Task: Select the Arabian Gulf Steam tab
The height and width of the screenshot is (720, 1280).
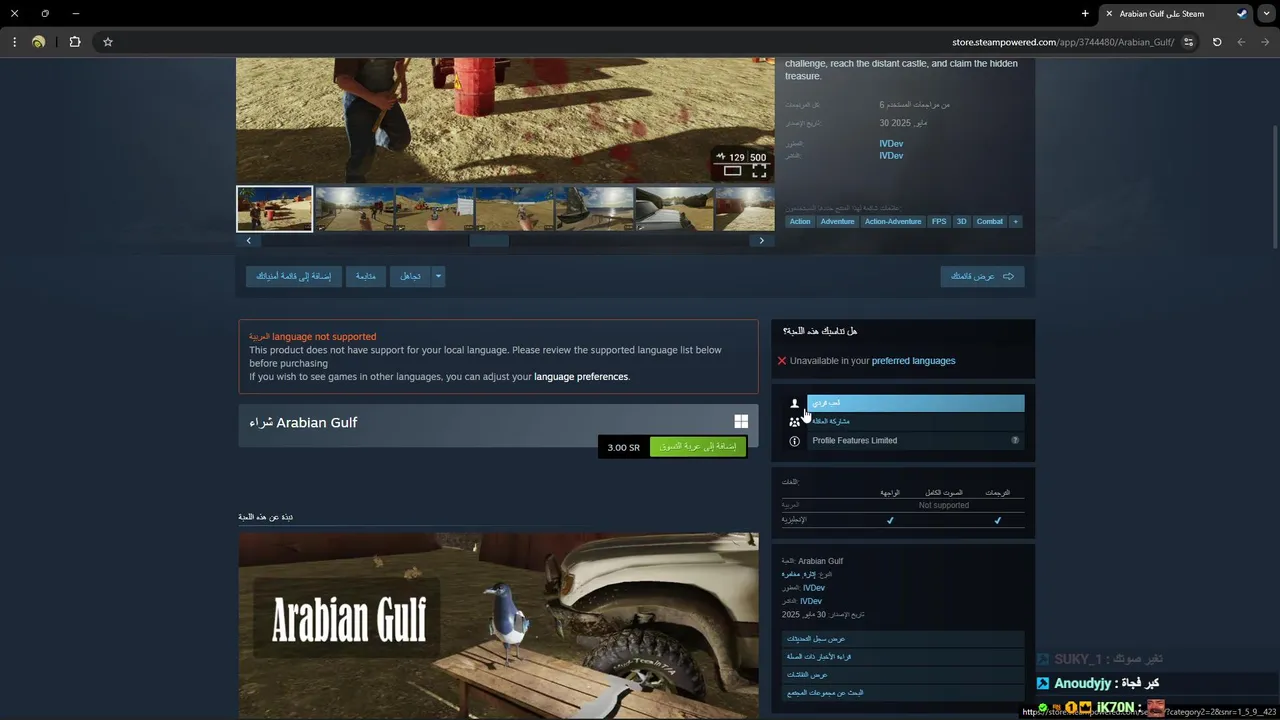Action: click(1177, 14)
